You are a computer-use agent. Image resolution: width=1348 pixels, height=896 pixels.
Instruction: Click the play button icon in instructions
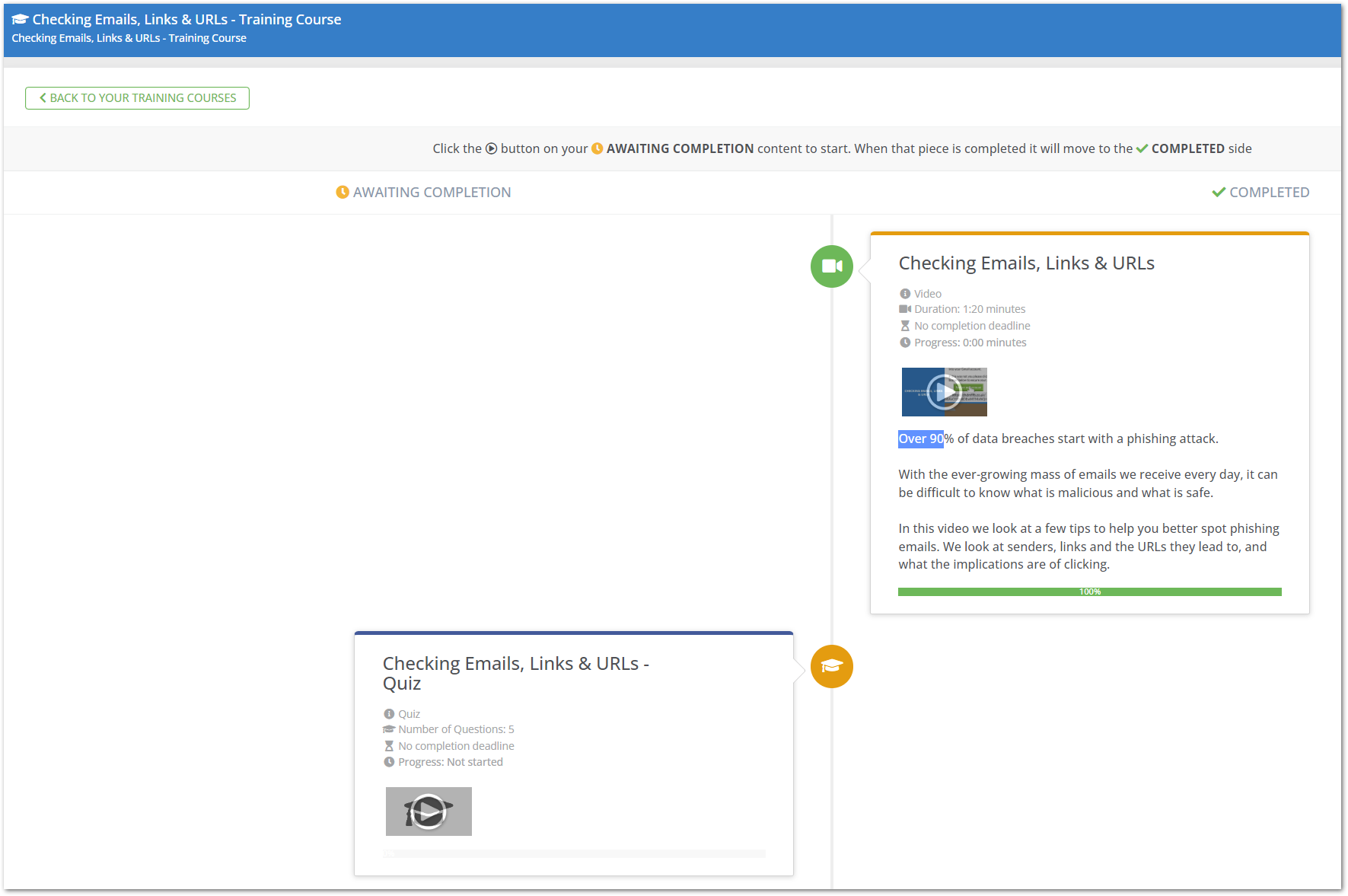point(492,148)
